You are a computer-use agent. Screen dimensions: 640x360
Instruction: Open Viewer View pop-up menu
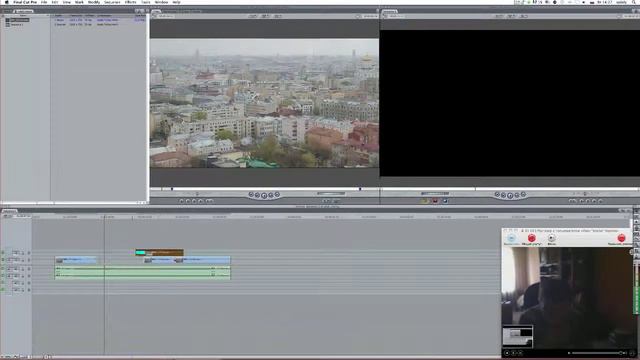pos(278,16)
